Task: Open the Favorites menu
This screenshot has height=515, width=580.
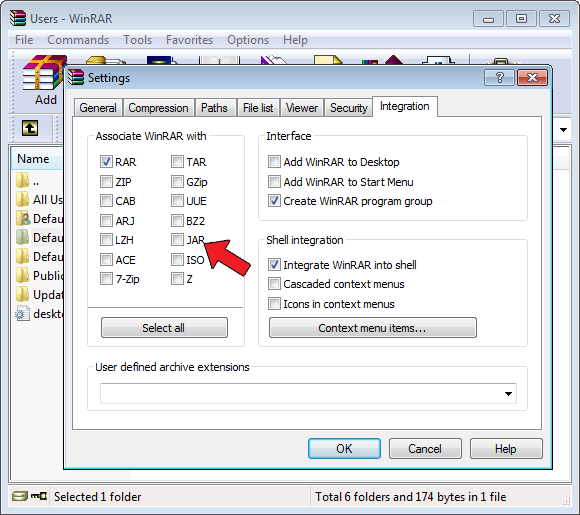Action: (x=189, y=40)
